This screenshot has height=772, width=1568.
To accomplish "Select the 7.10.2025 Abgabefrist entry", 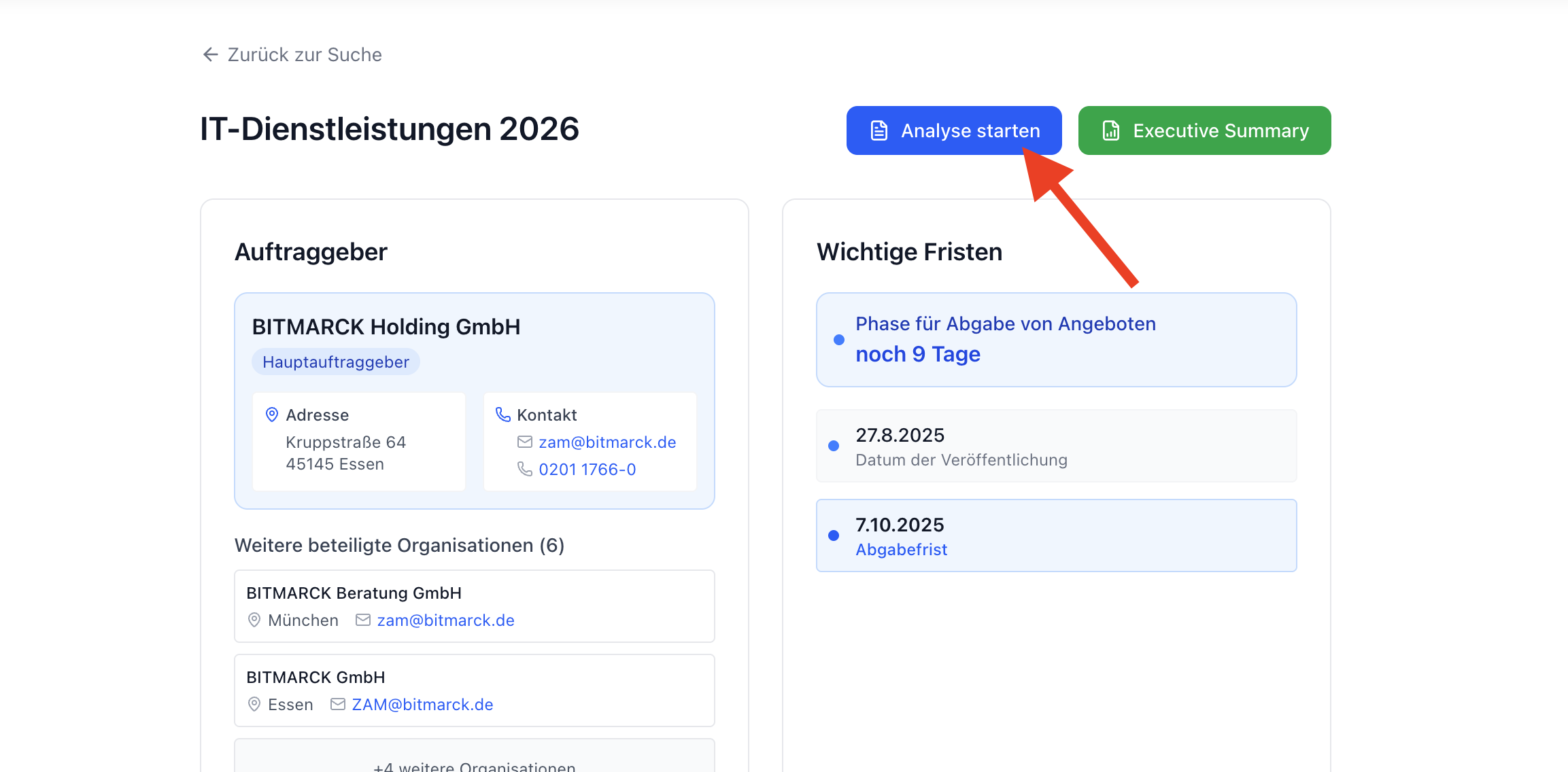I will 1056,536.
